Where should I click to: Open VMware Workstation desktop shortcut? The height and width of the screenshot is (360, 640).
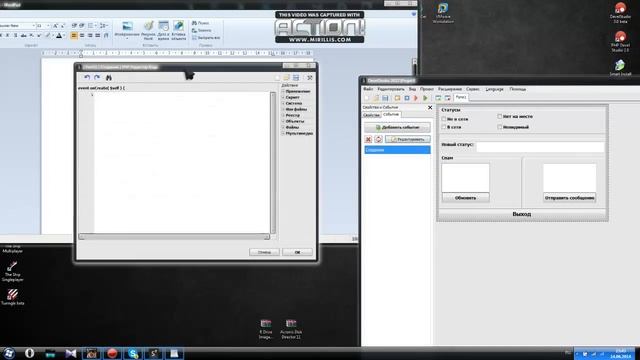coord(443,13)
